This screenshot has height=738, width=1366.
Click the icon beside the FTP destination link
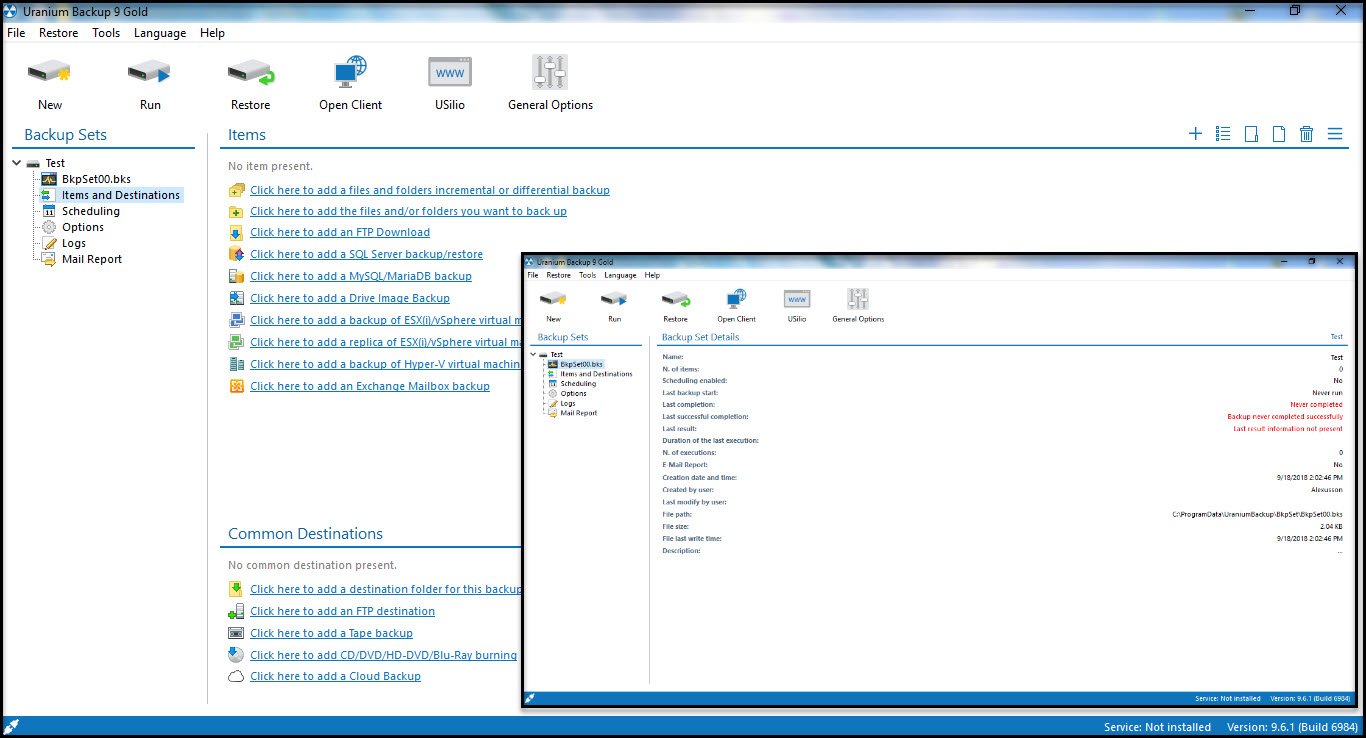pos(236,611)
